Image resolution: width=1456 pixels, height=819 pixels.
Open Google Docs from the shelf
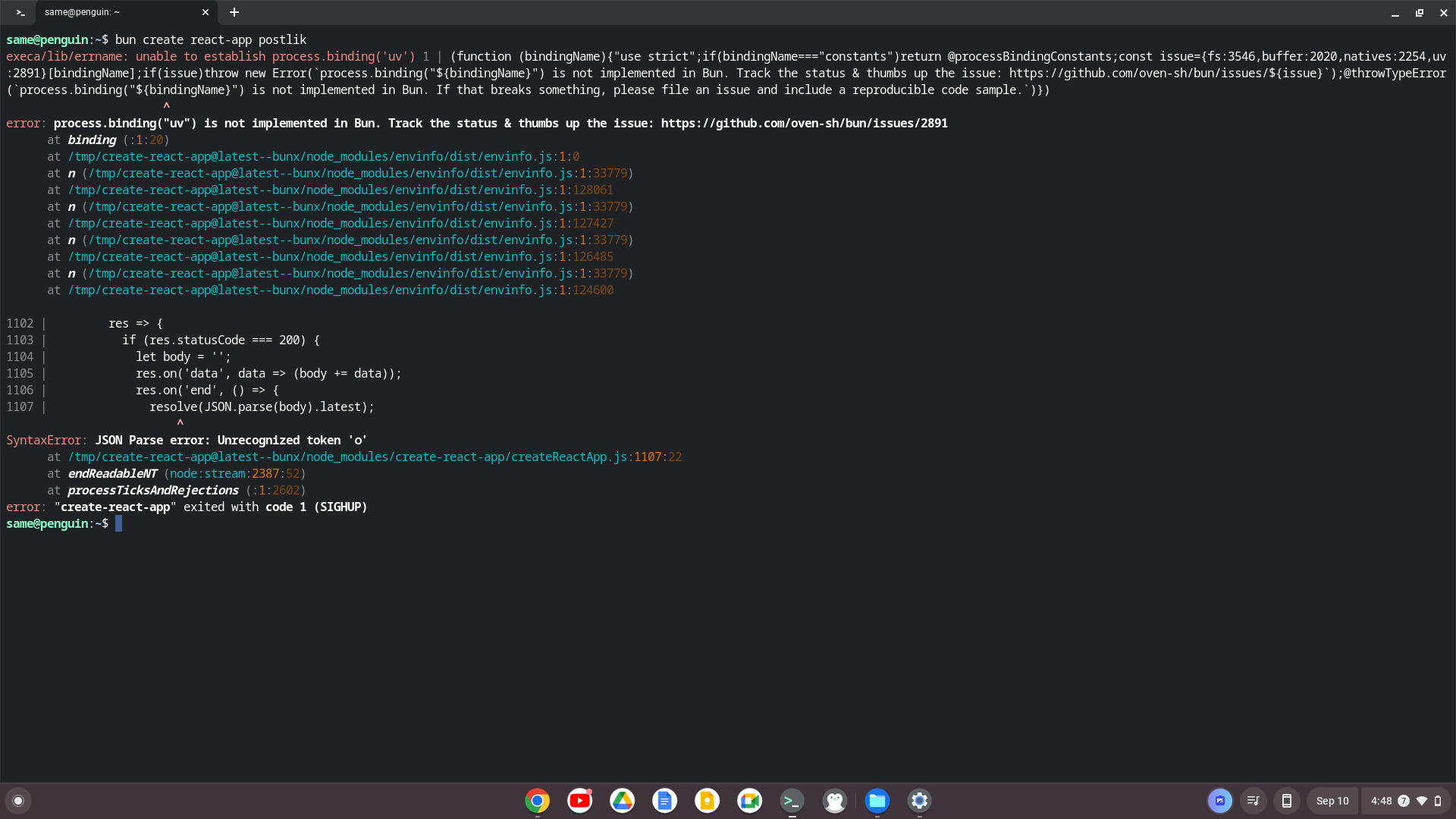pyautogui.click(x=664, y=800)
